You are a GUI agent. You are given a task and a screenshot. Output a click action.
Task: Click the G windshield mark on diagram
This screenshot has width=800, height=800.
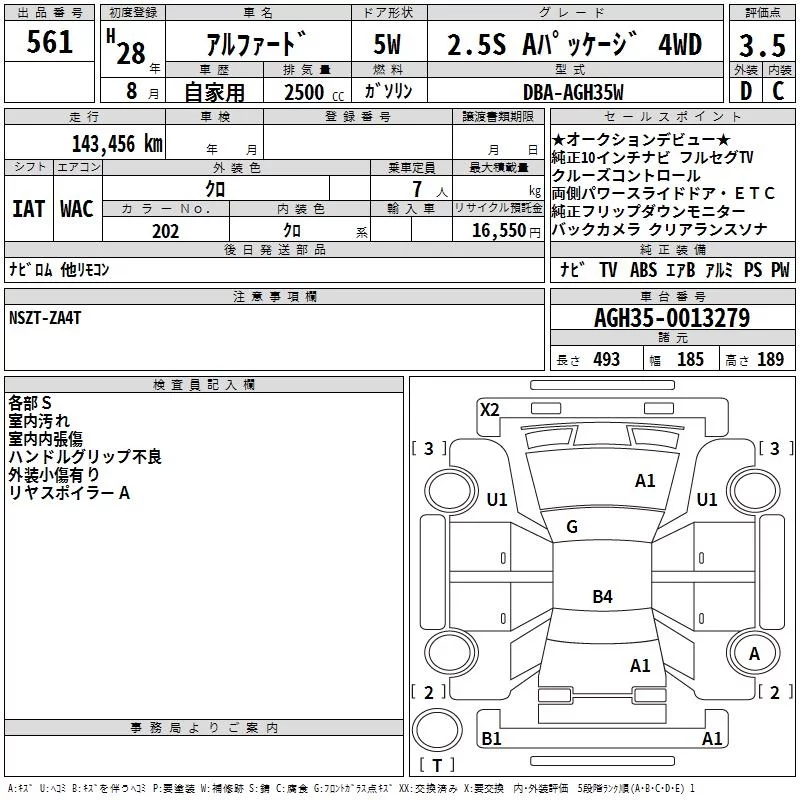572,527
